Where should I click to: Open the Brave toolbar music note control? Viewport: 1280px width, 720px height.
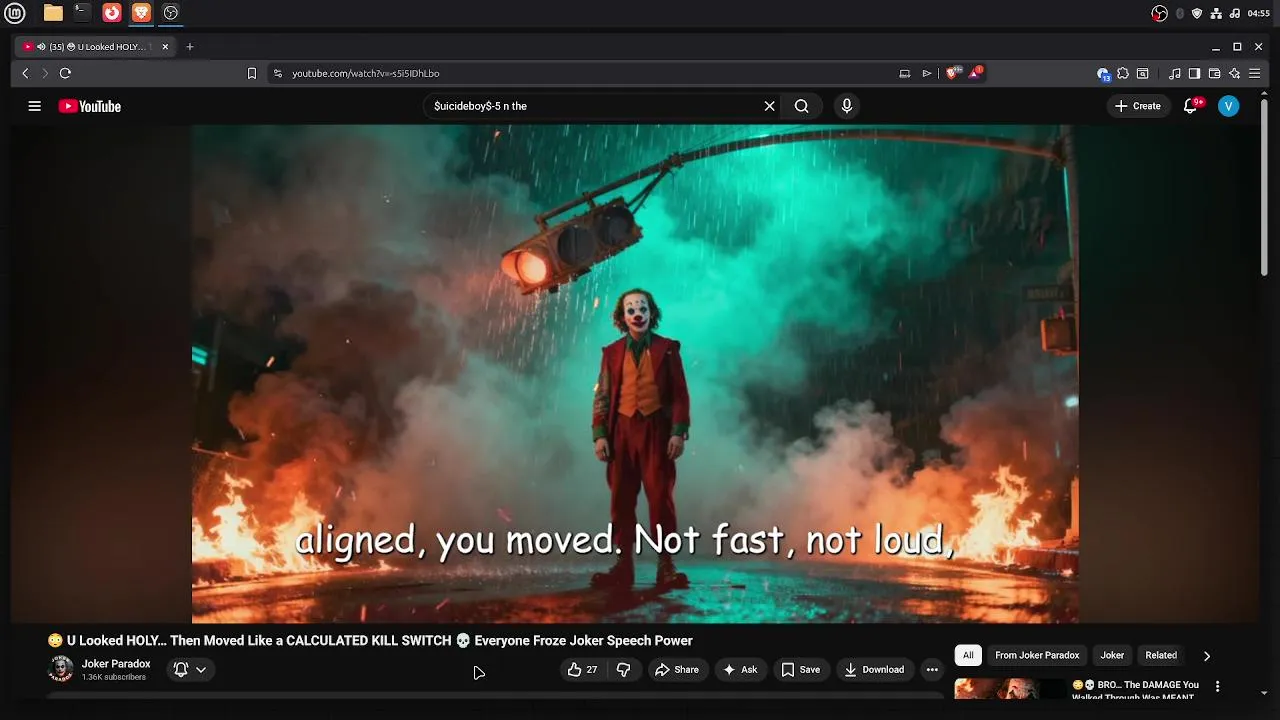[1175, 73]
